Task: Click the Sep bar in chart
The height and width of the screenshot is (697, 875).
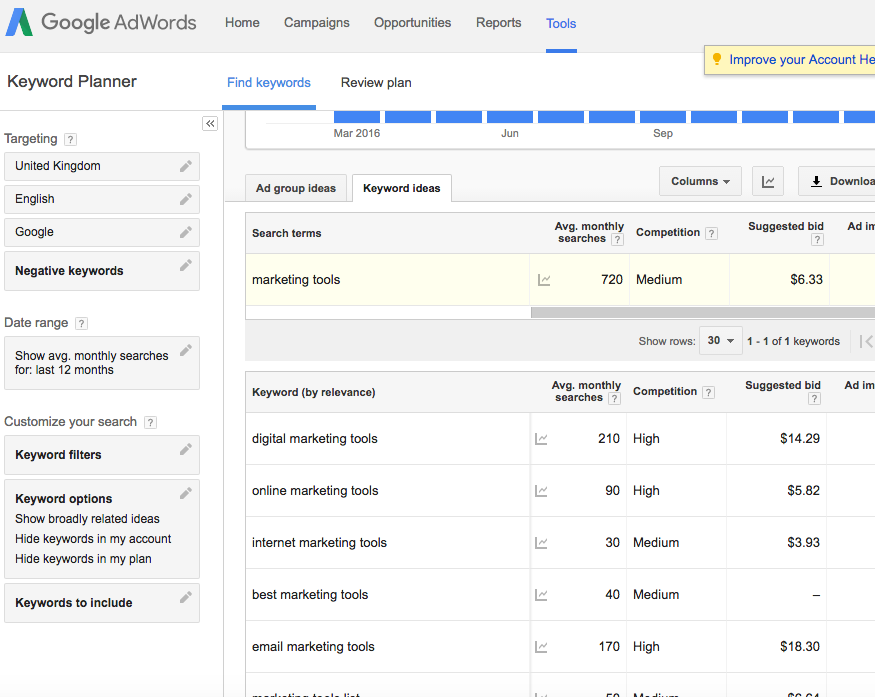Action: [663, 117]
